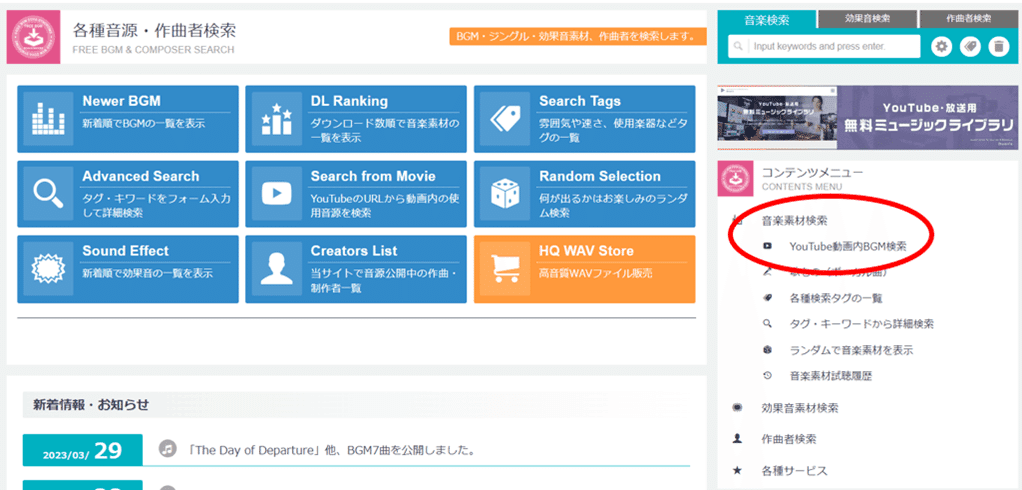The width and height of the screenshot is (1022, 490).
Task: Click the 各種音源・作曲者検索 page title
Action: point(154,31)
